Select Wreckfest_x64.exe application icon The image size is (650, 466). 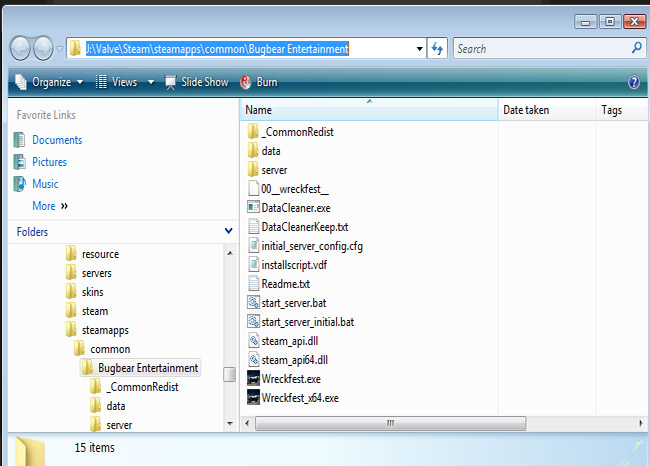253,398
